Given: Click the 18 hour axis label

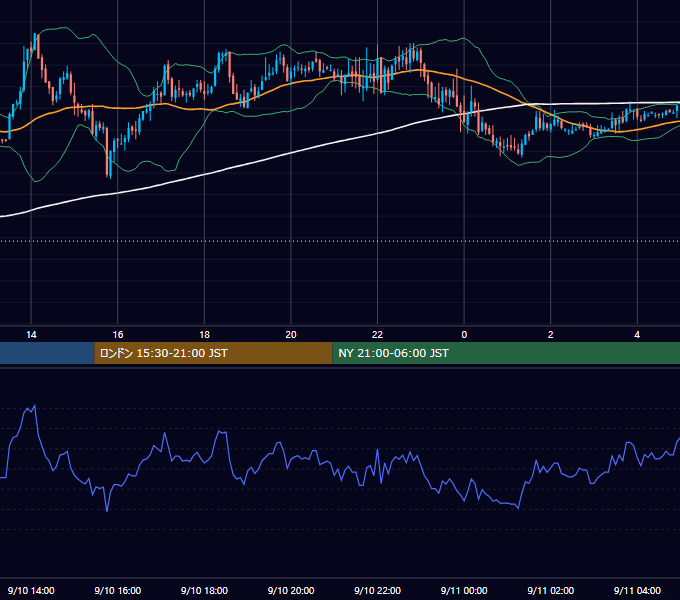Looking at the screenshot, I should point(204,335).
